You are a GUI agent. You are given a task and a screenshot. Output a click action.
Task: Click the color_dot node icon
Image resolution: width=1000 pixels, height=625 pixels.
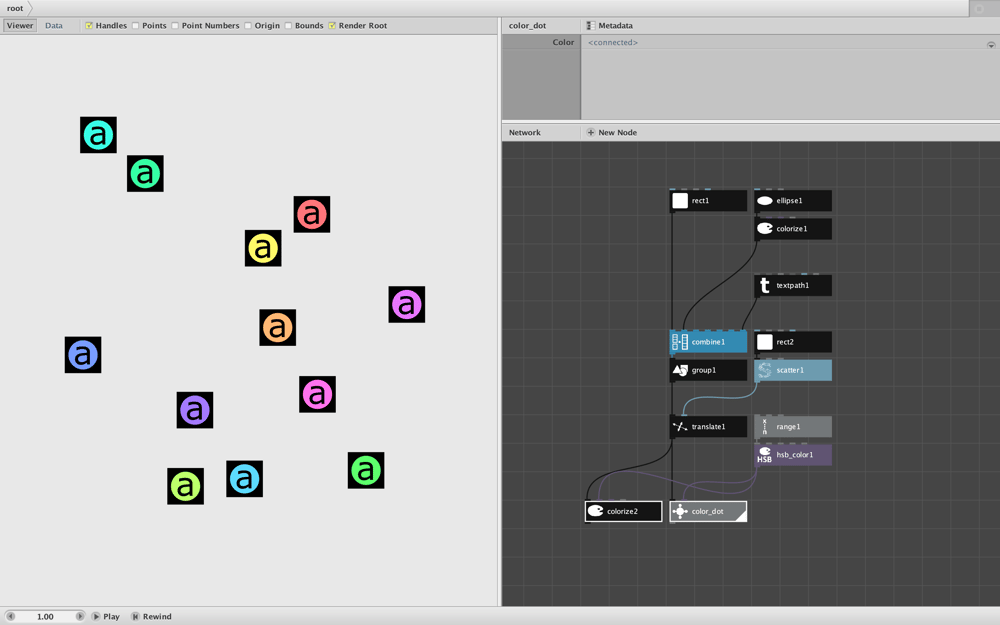[x=680, y=511]
